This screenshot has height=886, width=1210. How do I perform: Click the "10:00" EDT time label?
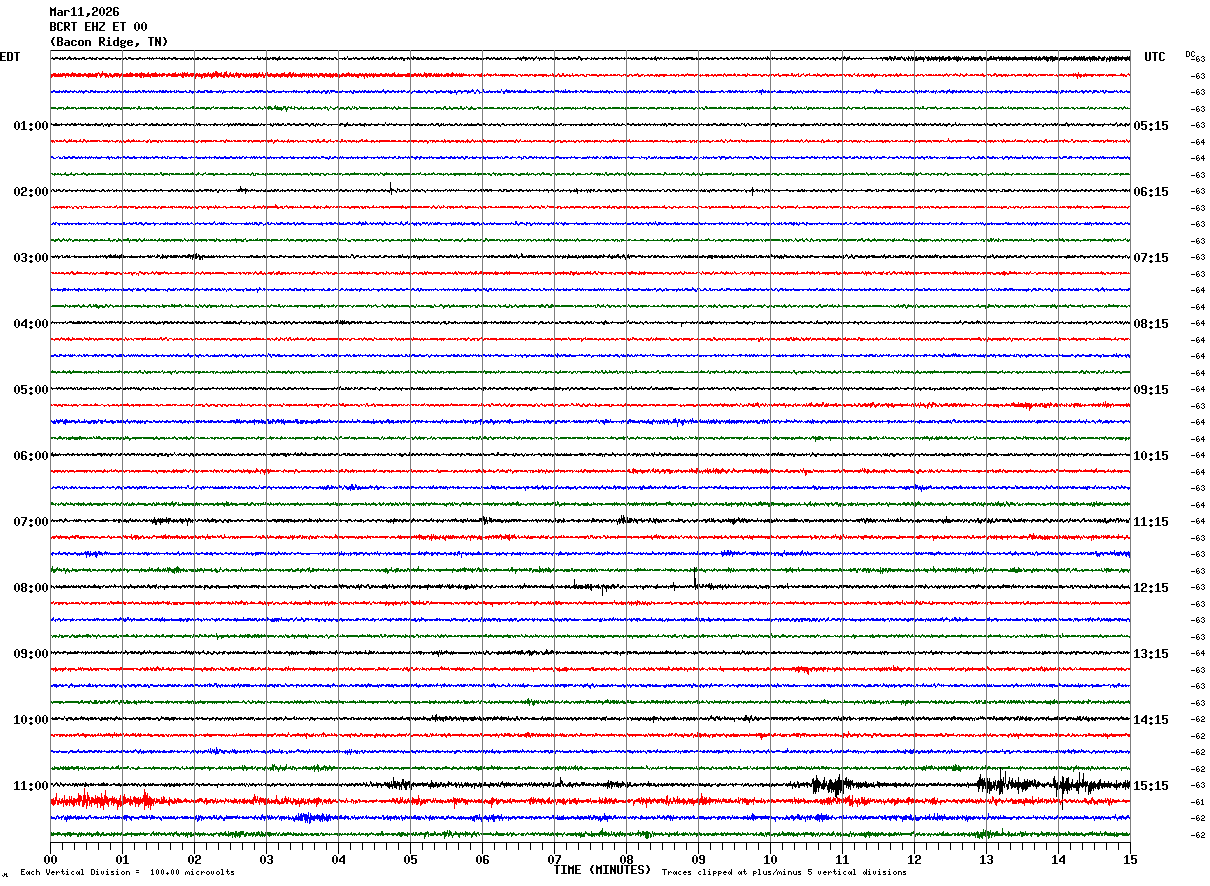(31, 720)
